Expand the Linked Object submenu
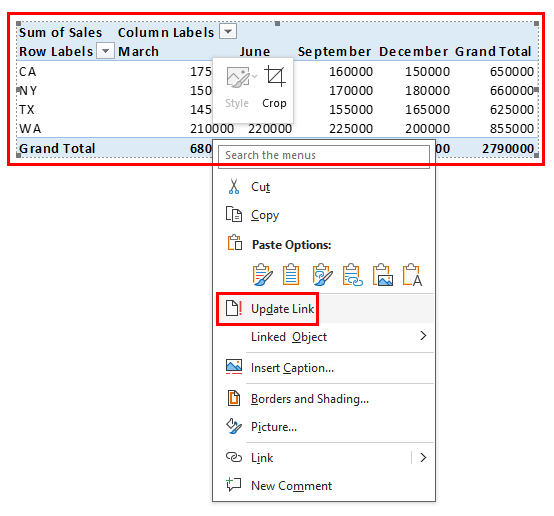 click(323, 337)
